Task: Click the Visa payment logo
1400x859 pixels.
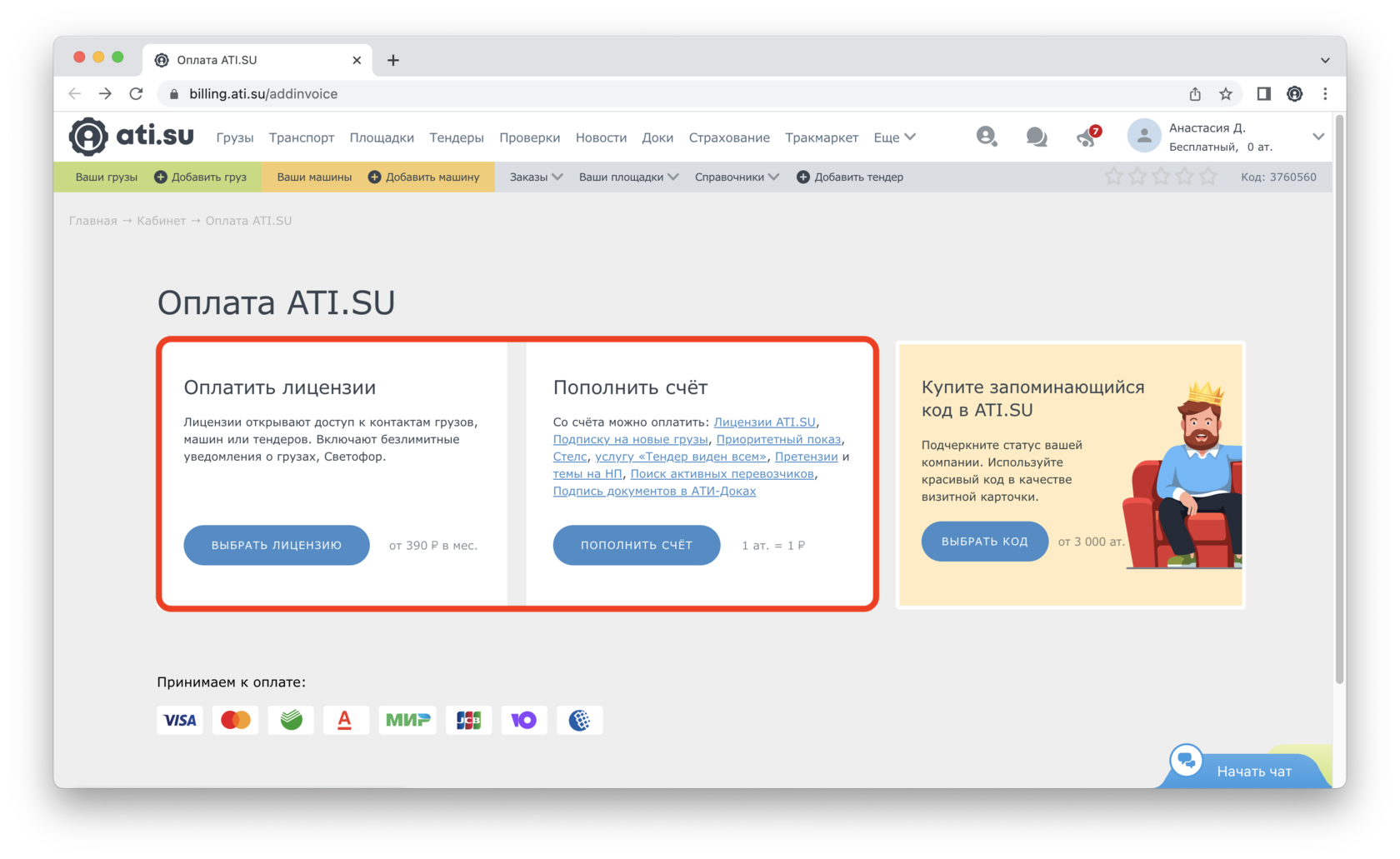Action: coord(180,720)
